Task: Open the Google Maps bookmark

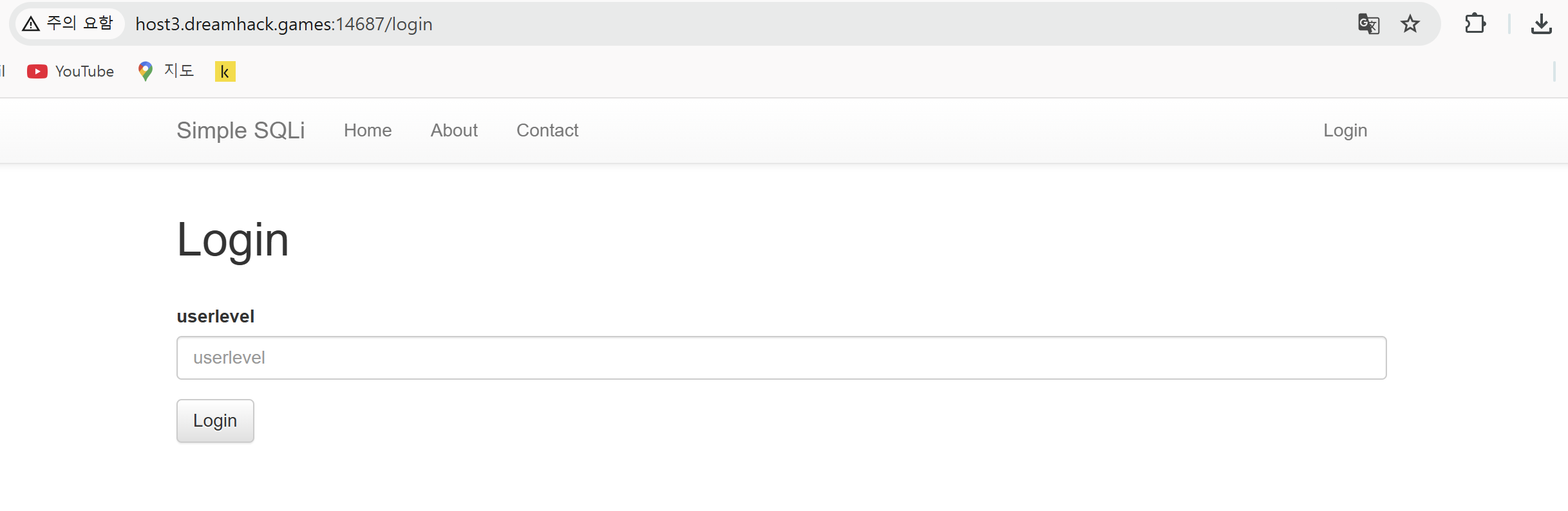Action: tap(165, 71)
